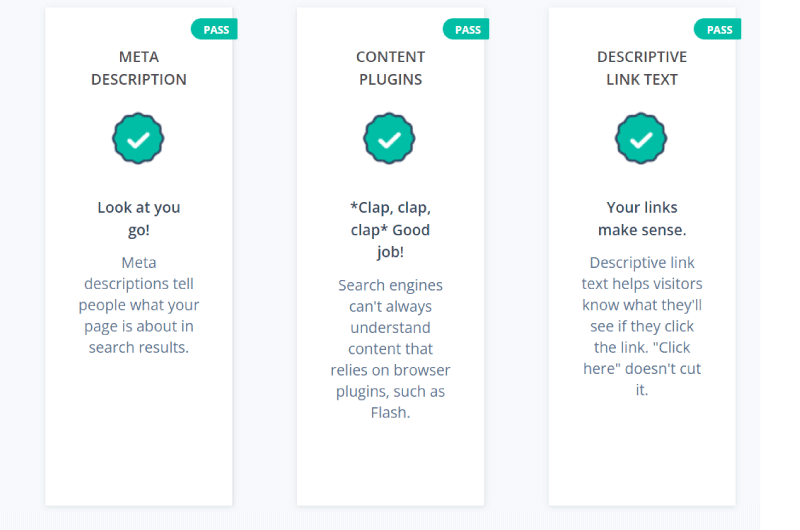Select the search engines browser plugins paragraph
This screenshot has height=530, width=800.
(390, 348)
